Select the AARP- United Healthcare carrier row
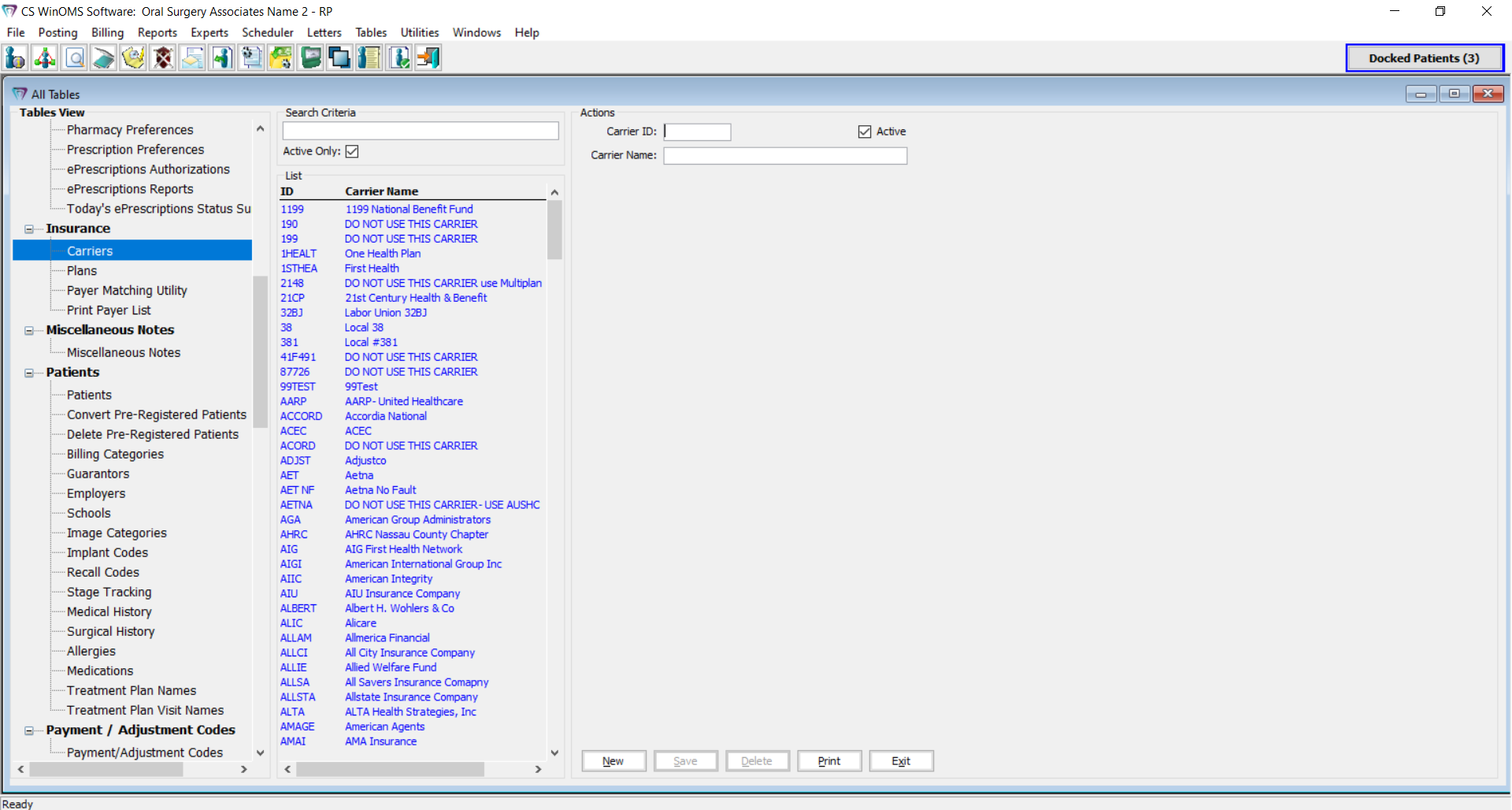 412,401
